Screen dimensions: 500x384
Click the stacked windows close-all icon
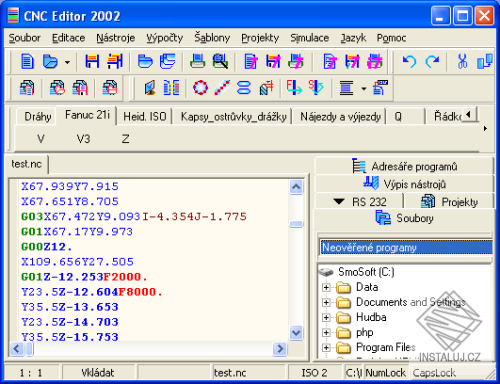pos(168,62)
